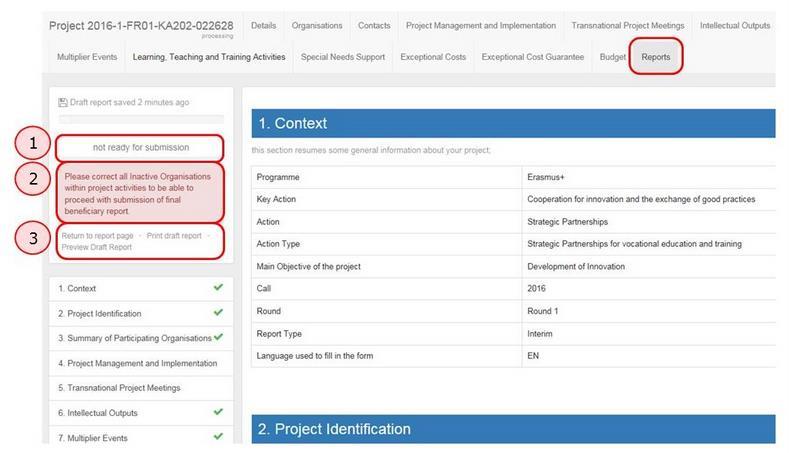The width and height of the screenshot is (789, 453).
Task: Click checkmark next to Multiplier Events section
Action: (x=218, y=436)
